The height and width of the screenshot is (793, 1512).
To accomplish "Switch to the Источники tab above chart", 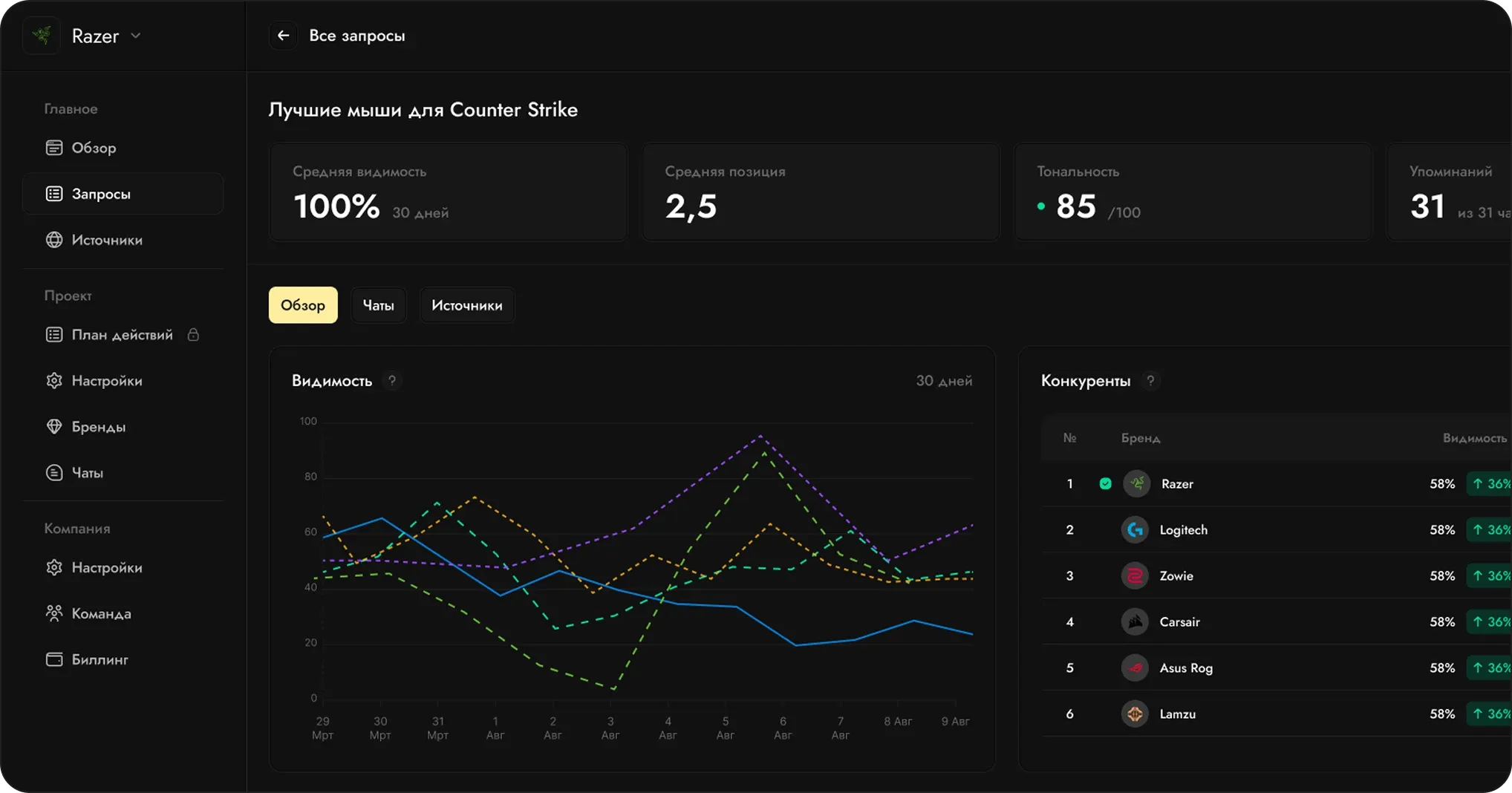I will click(x=467, y=305).
